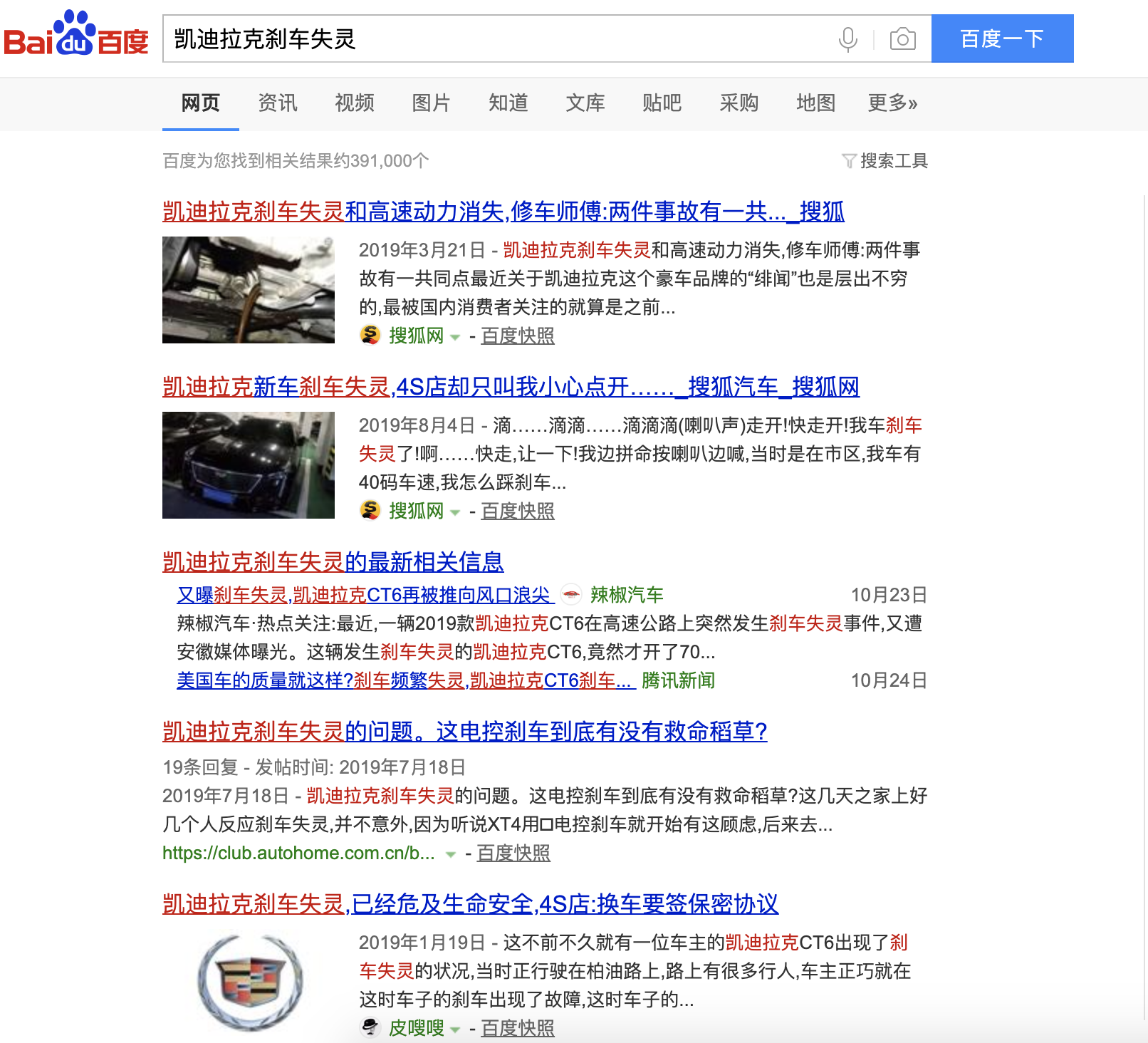Image resolution: width=1148 pixels, height=1043 pixels.
Task: Click the 皮嗖嗖 source name
Action: pyautogui.click(x=416, y=1028)
